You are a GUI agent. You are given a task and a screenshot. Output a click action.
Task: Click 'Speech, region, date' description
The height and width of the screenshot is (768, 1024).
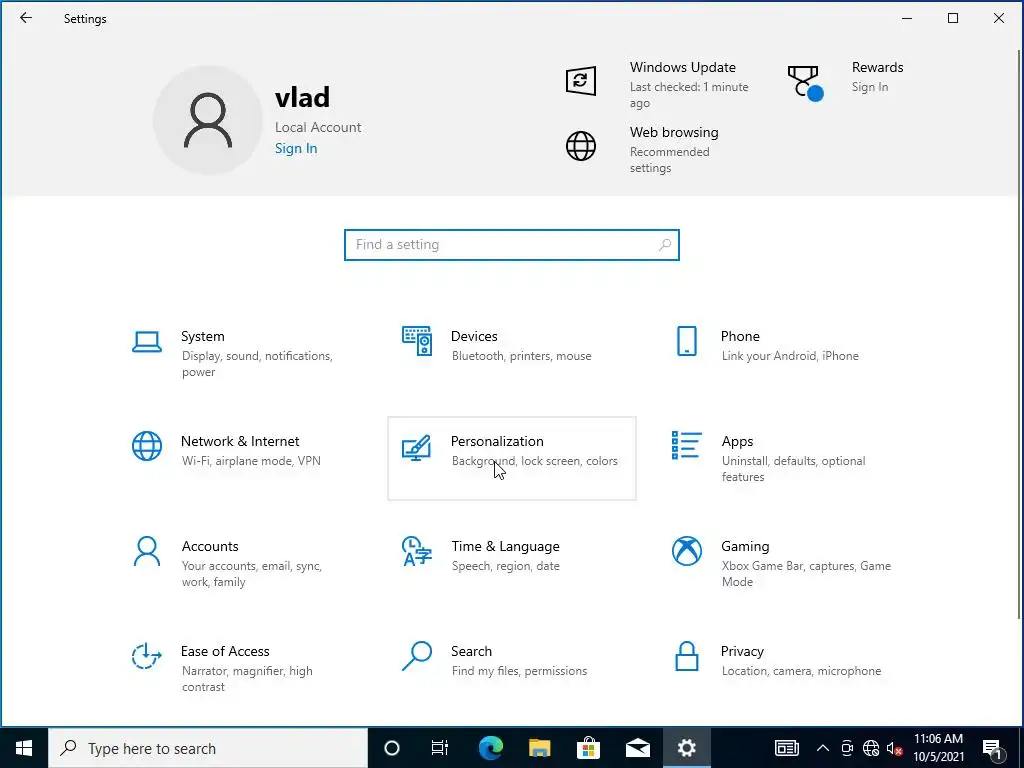505,566
